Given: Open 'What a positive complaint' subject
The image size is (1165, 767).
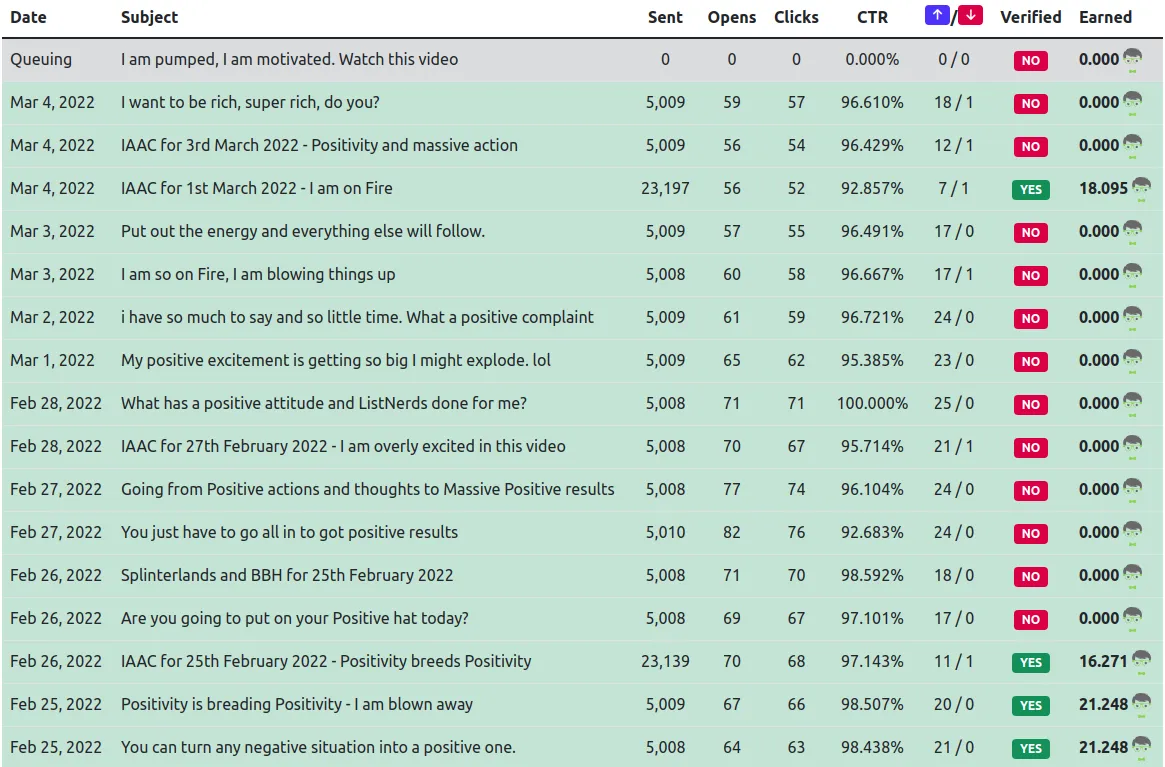Looking at the screenshot, I should [357, 318].
